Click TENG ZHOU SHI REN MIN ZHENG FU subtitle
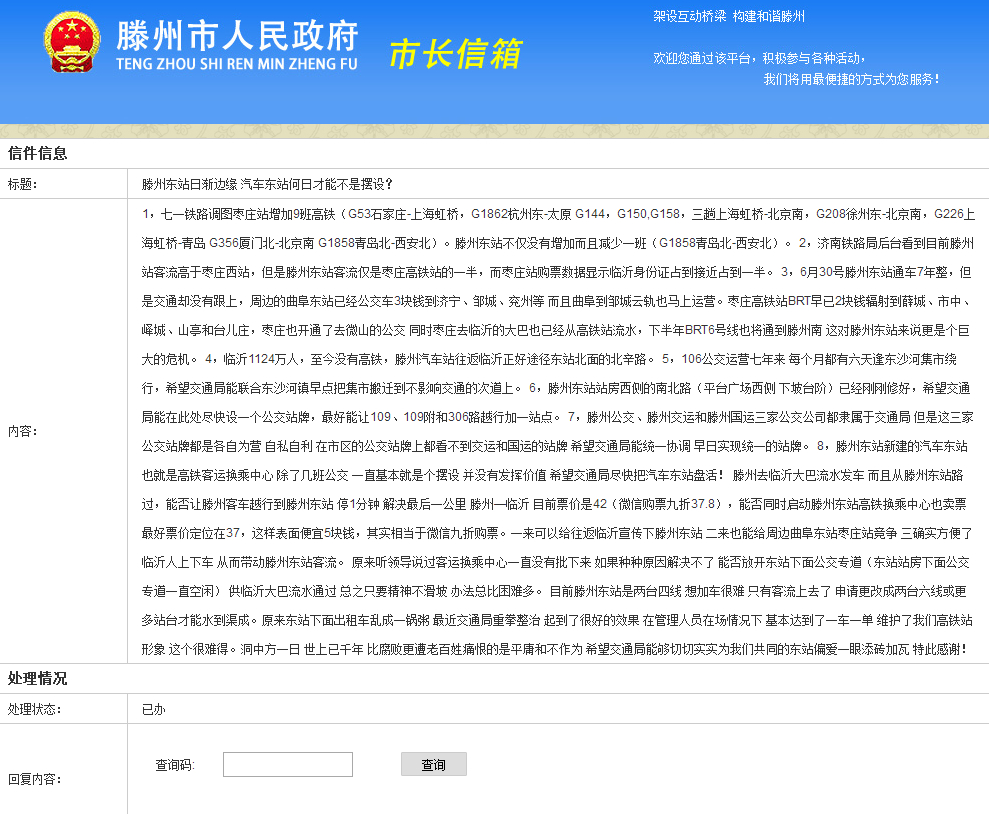Viewport: 989px width, 814px height. pos(237,64)
